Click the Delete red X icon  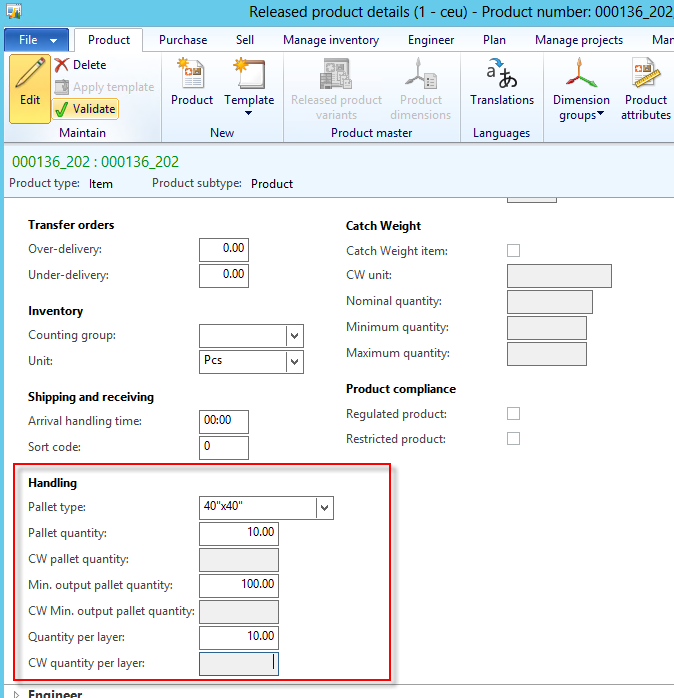[62, 65]
